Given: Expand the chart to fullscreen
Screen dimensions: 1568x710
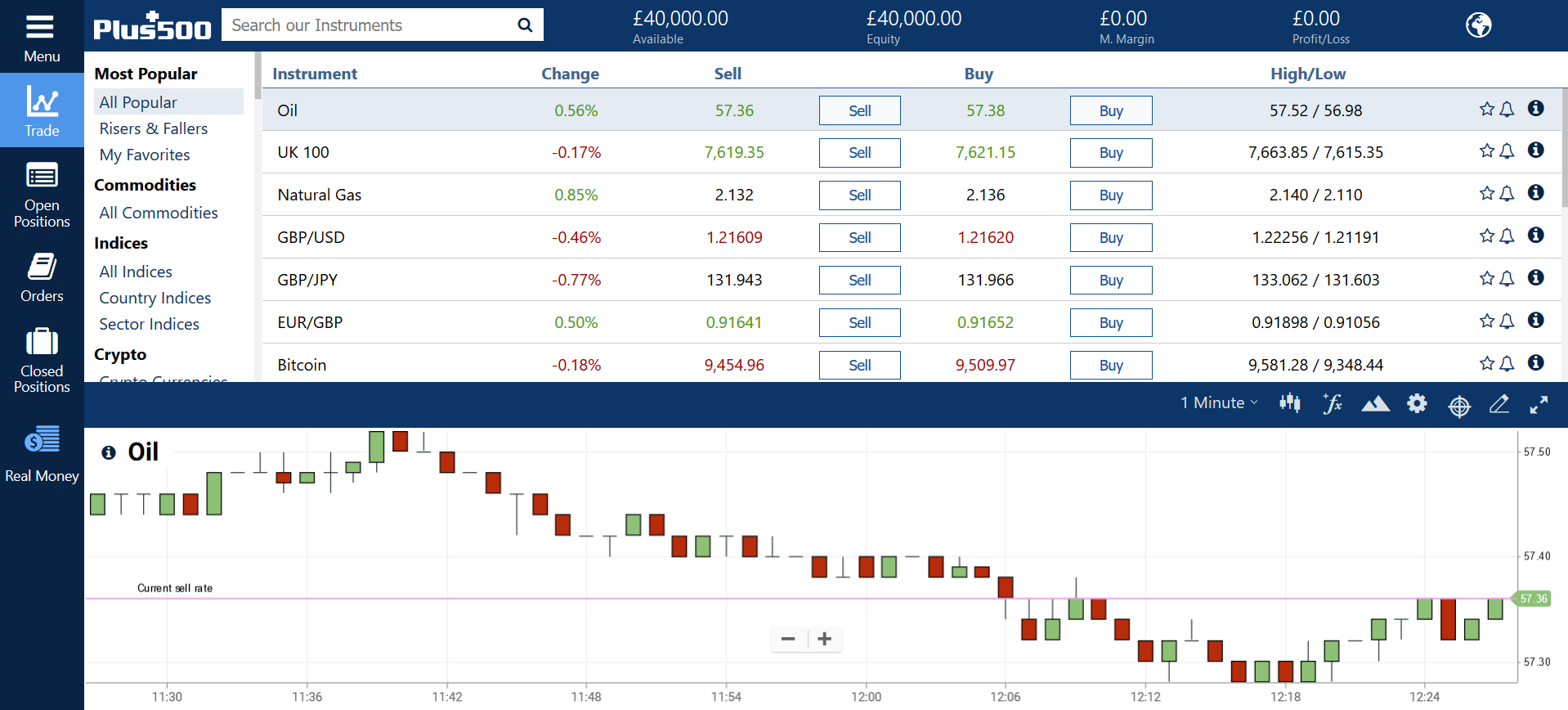Looking at the screenshot, I should 1539,405.
